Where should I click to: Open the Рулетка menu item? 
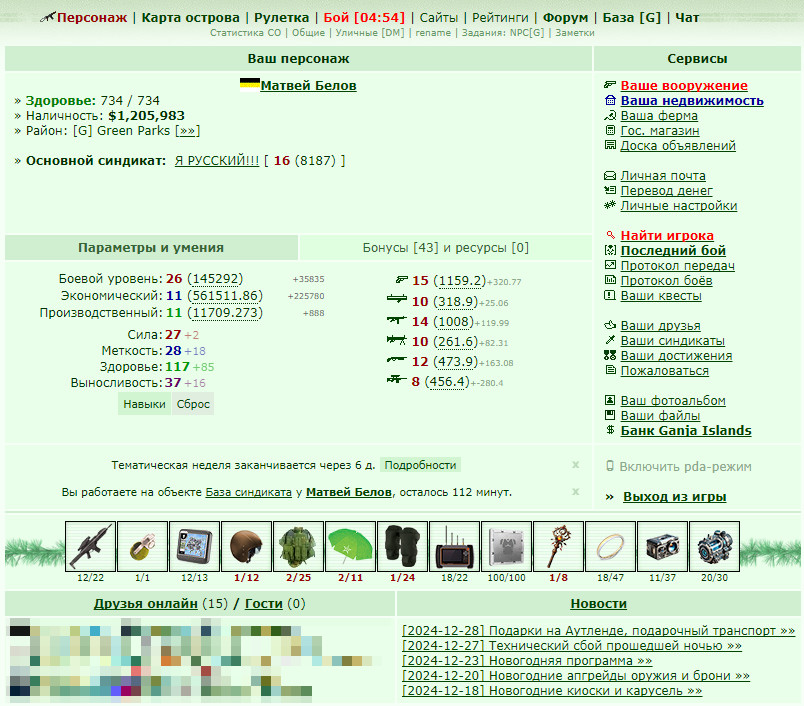(x=282, y=17)
